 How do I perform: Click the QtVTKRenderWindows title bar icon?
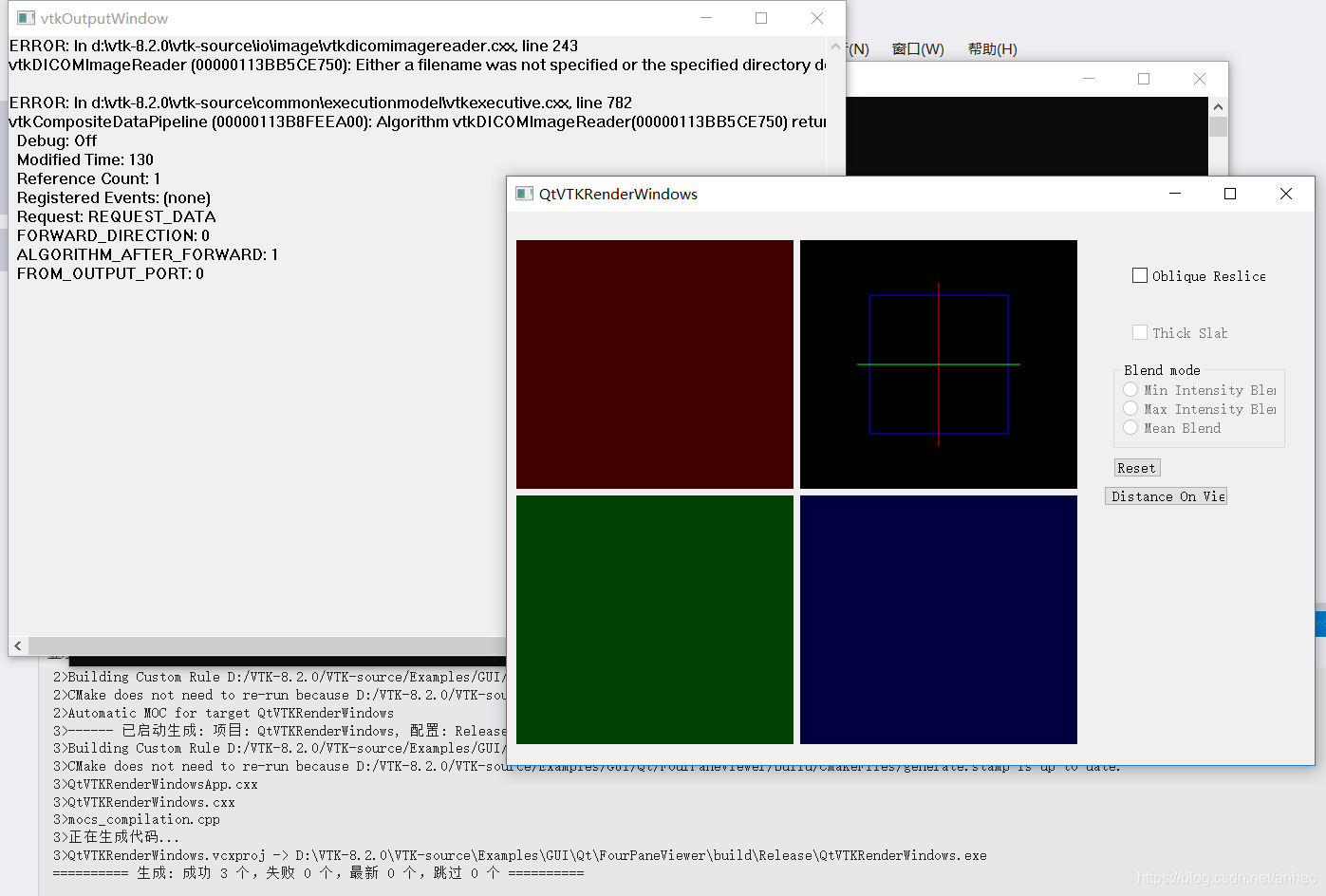(524, 194)
